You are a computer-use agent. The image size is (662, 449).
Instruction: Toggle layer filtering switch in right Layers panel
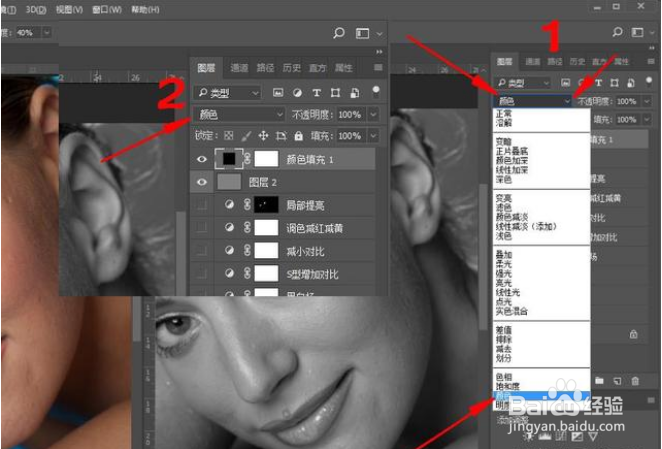(649, 81)
